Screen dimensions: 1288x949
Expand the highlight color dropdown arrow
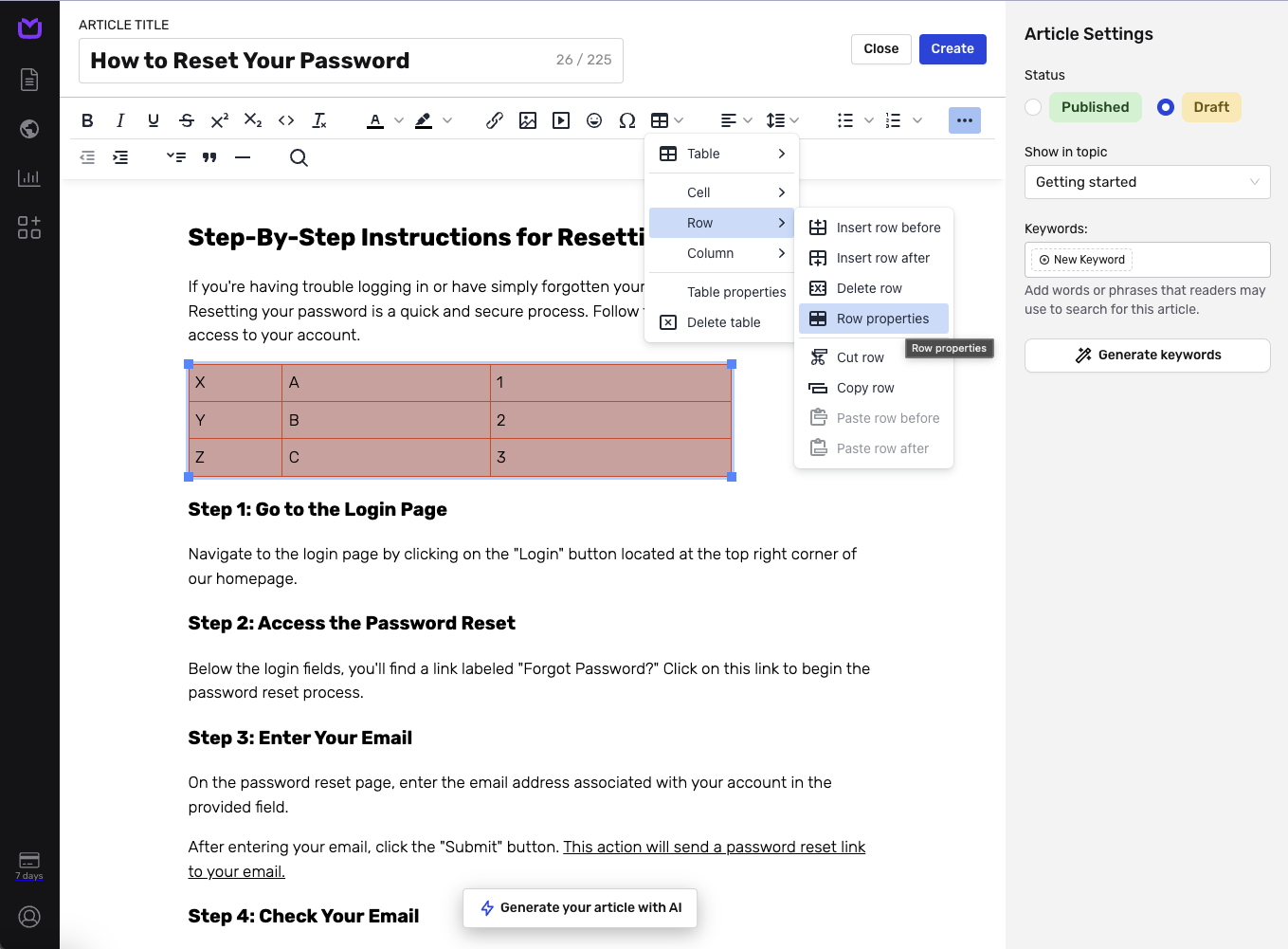point(447,120)
